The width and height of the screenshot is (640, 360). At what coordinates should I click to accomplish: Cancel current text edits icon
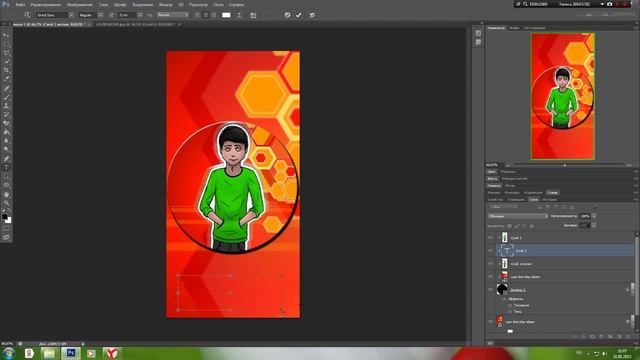(287, 15)
